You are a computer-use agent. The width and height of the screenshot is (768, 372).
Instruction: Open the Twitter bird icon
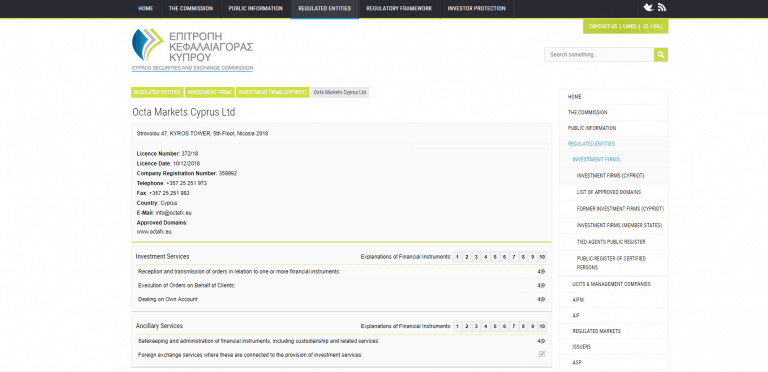point(648,7)
